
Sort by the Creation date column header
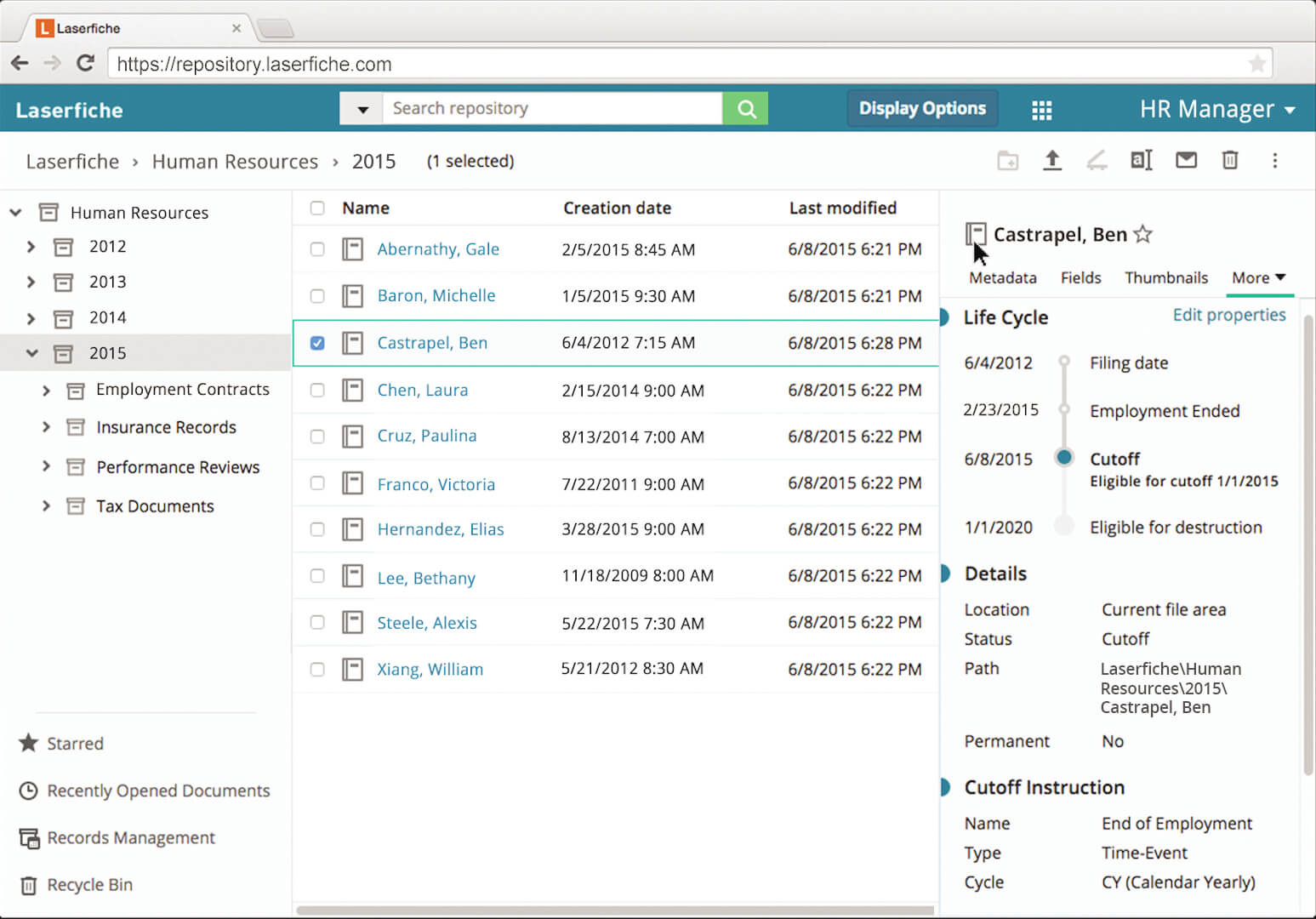[617, 208]
